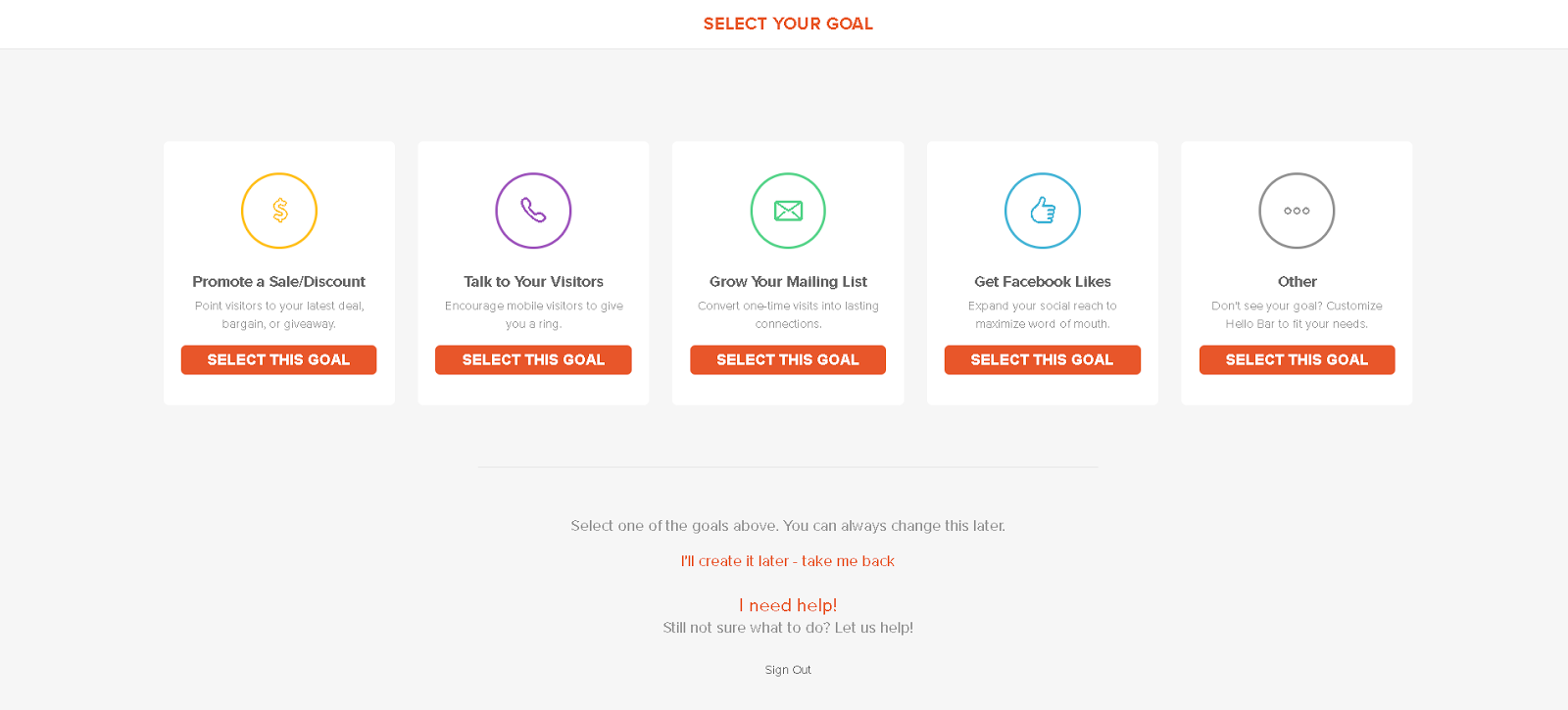The height and width of the screenshot is (710, 1568).
Task: Click the blue thumbs-up Facebook icon
Action: click(x=1043, y=211)
